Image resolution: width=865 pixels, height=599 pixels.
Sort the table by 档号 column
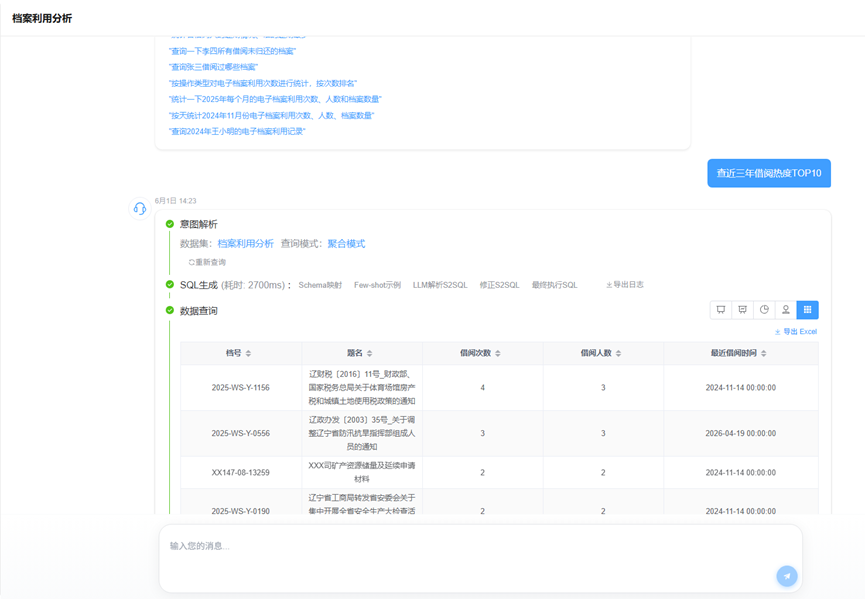[x=248, y=353]
